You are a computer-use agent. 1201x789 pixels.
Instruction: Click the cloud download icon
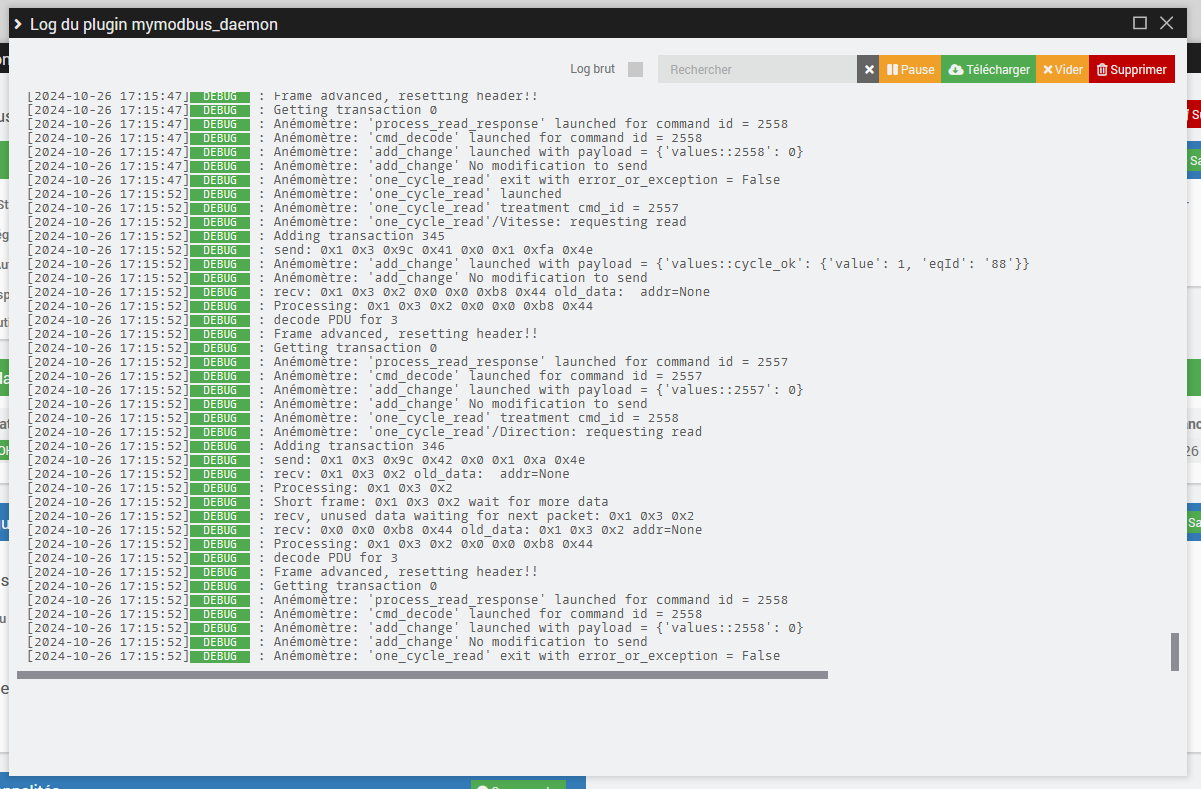click(x=955, y=70)
